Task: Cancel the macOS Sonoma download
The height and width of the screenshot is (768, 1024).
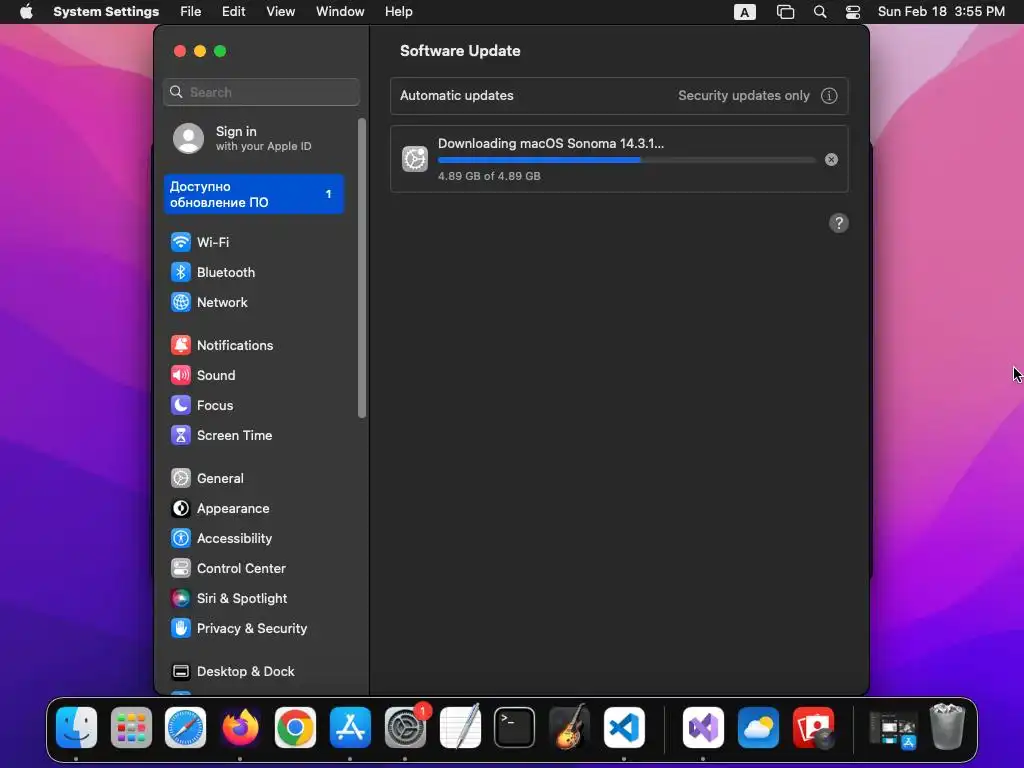Action: tap(831, 160)
